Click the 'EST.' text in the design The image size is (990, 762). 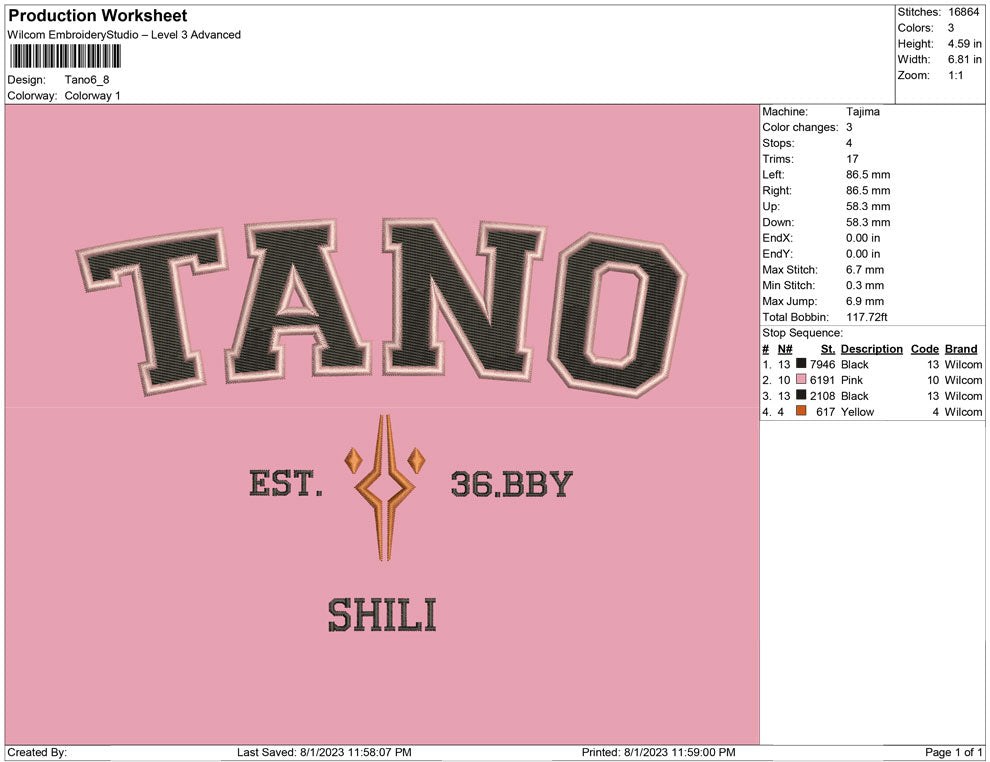[x=286, y=484]
